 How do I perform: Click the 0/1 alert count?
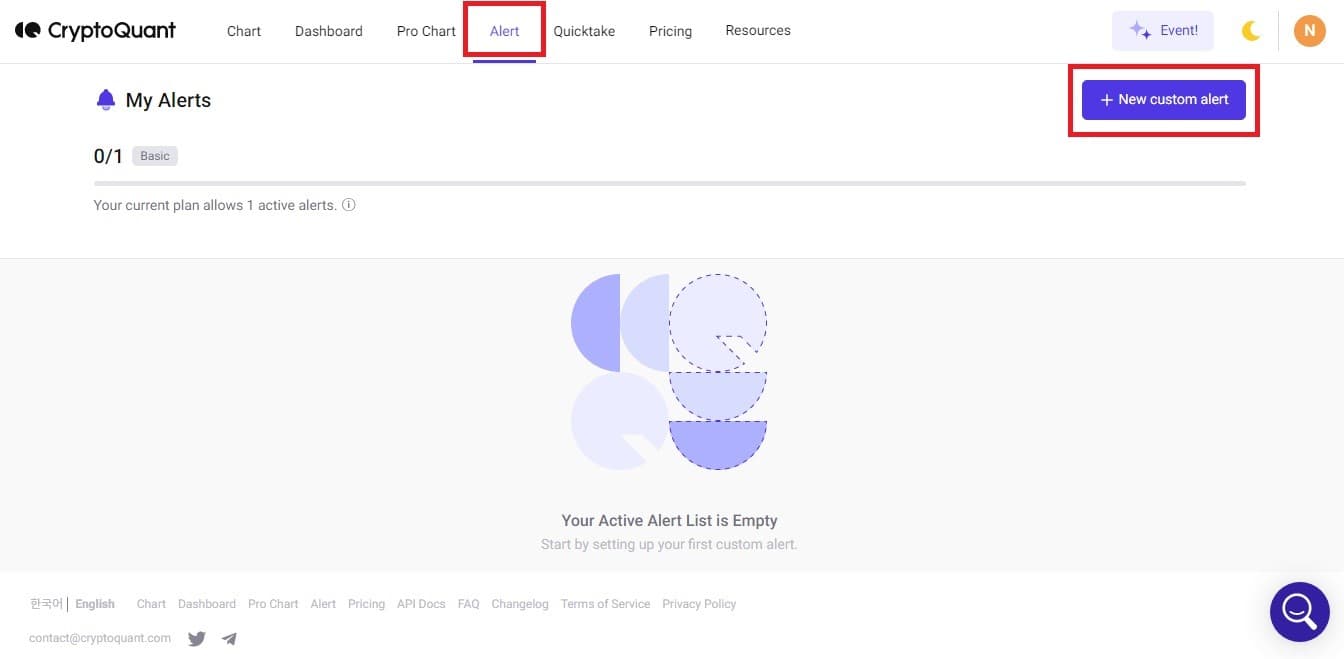[x=108, y=156]
